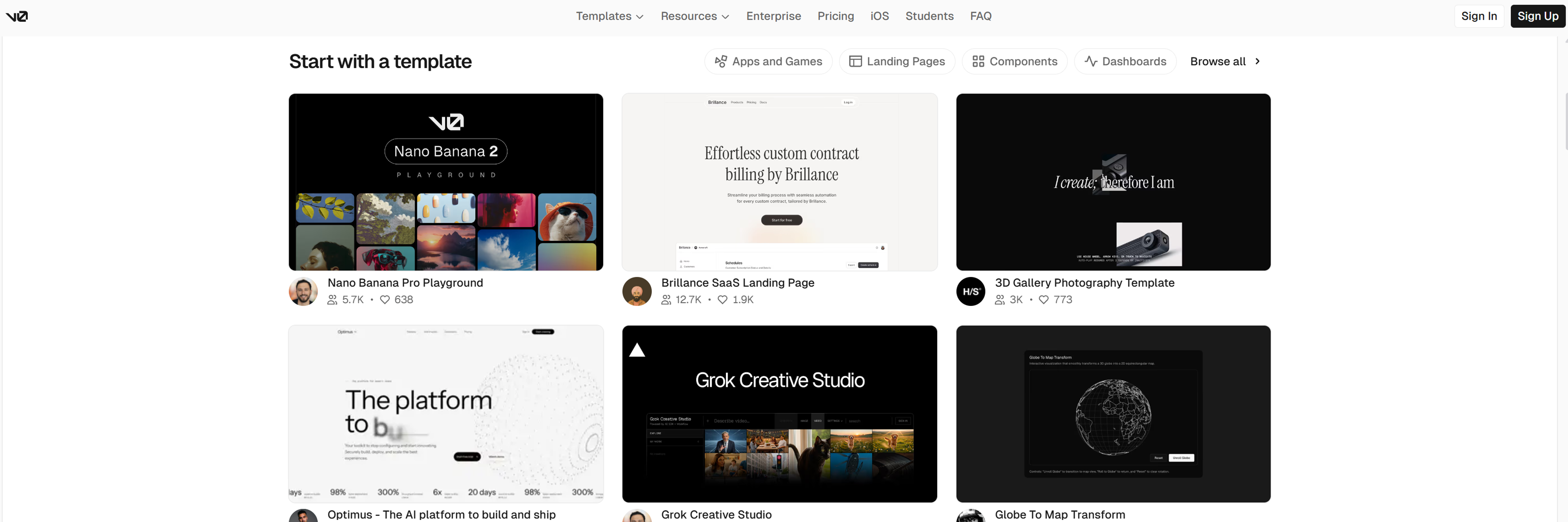Open the Brillance billing template thumbnail
1568x522 pixels.
coord(779,182)
